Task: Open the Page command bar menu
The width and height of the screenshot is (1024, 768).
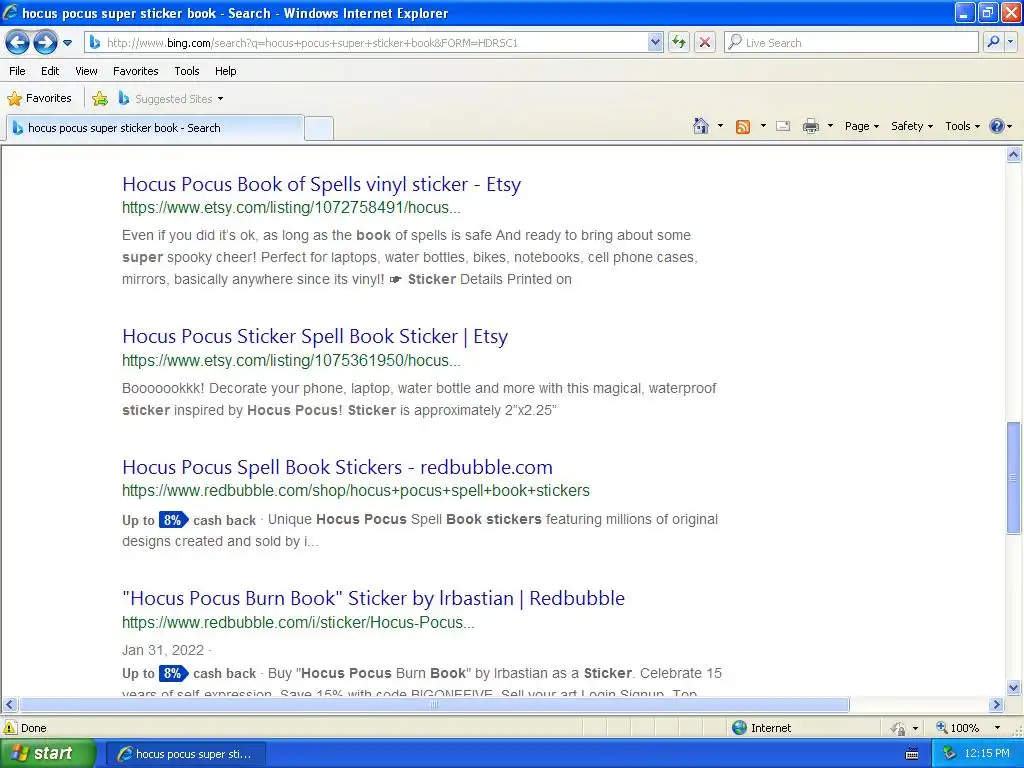Action: [x=862, y=126]
